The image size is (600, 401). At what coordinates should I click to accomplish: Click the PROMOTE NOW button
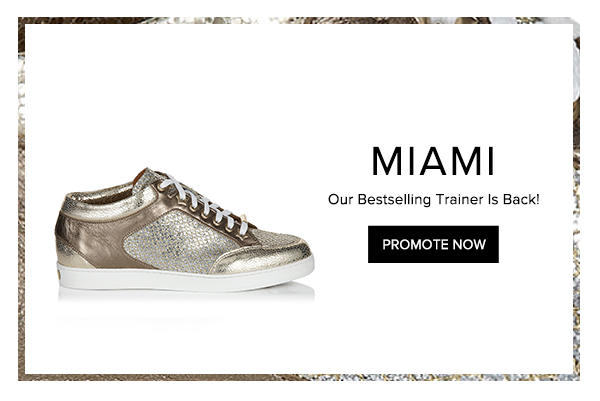pos(433,244)
